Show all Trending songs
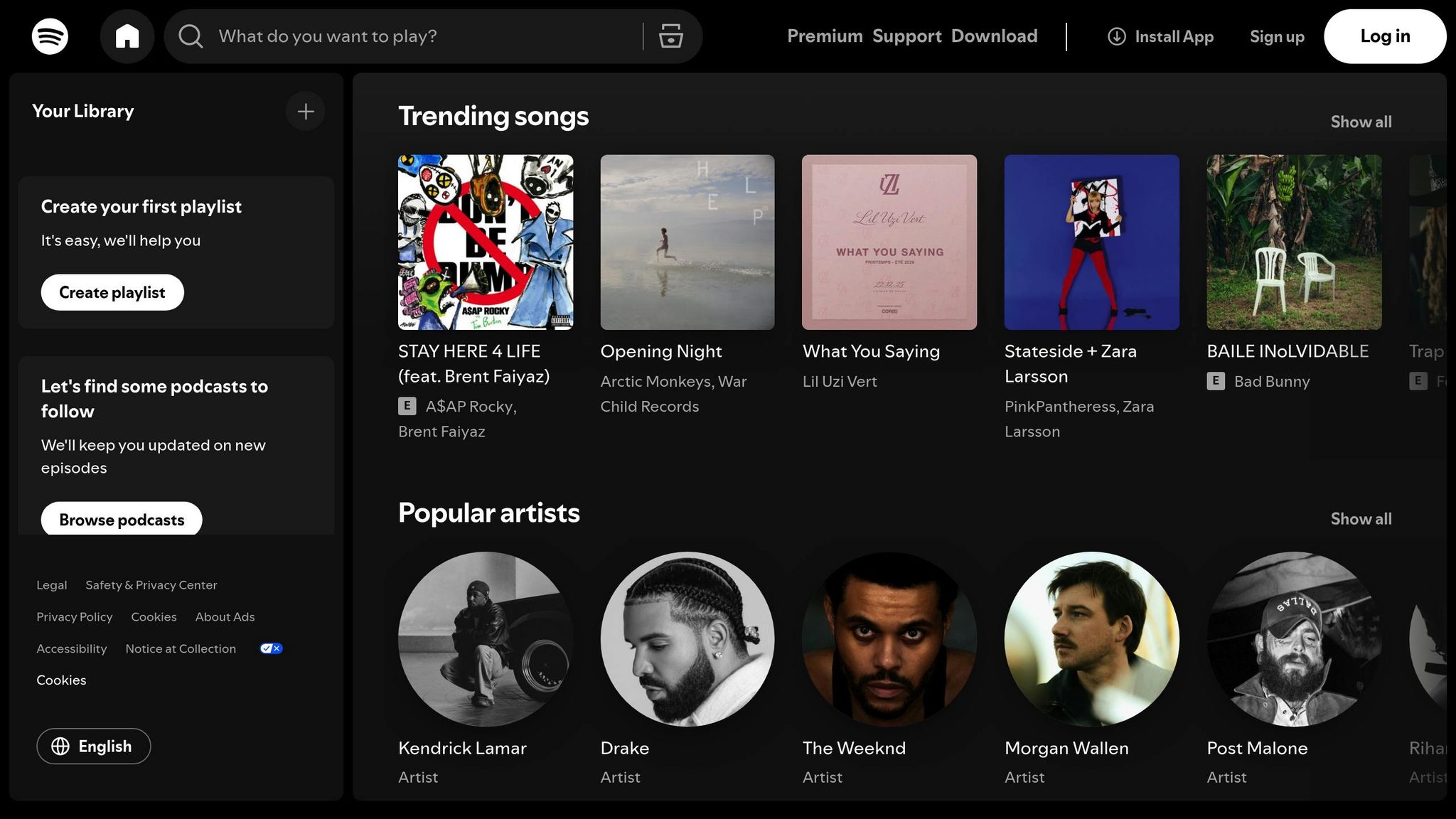 pos(1360,122)
